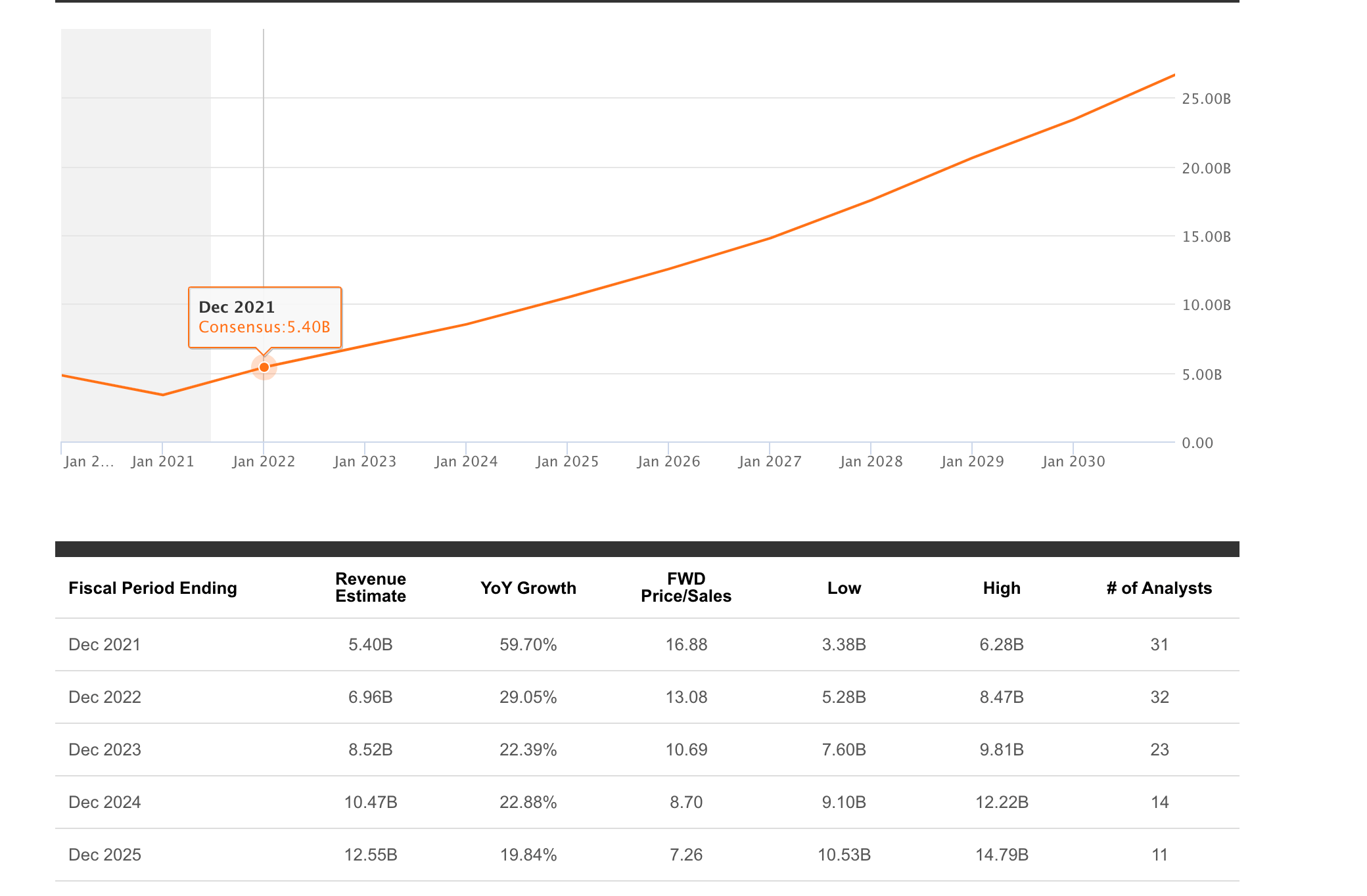
Task: Click FWD Price/Sales value 13.08
Action: click(686, 697)
